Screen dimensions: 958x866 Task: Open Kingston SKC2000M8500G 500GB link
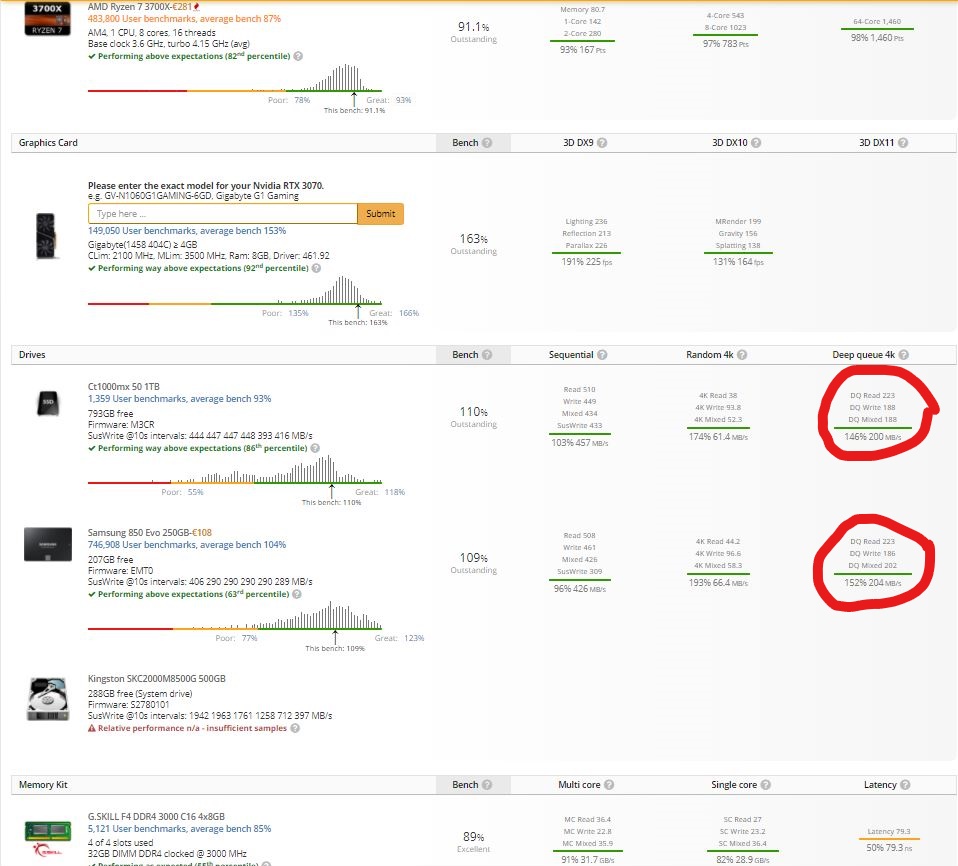click(x=157, y=679)
